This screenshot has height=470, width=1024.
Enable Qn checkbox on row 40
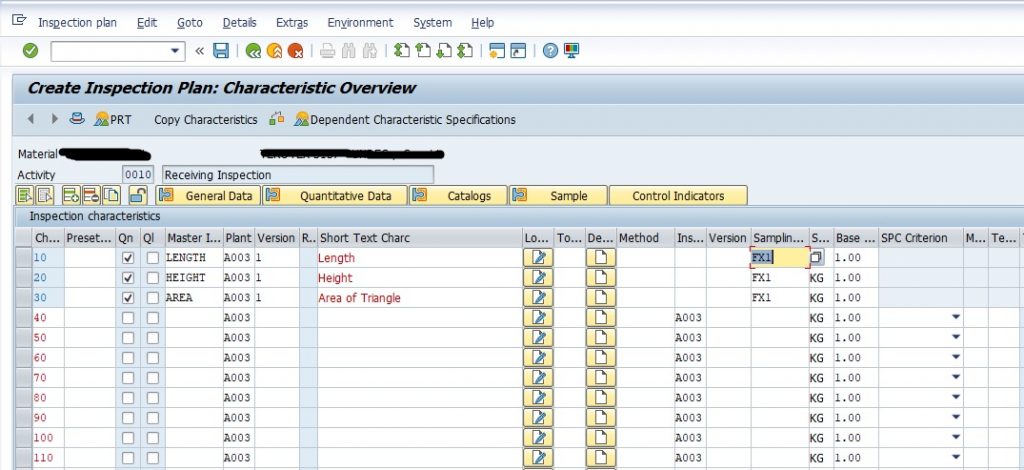[x=128, y=318]
